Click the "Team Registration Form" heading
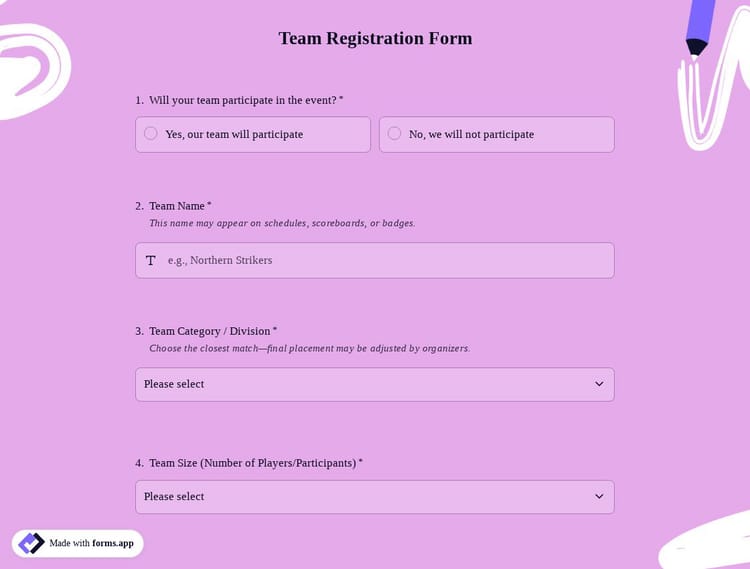Viewport: 750px width, 569px height. coord(375,38)
